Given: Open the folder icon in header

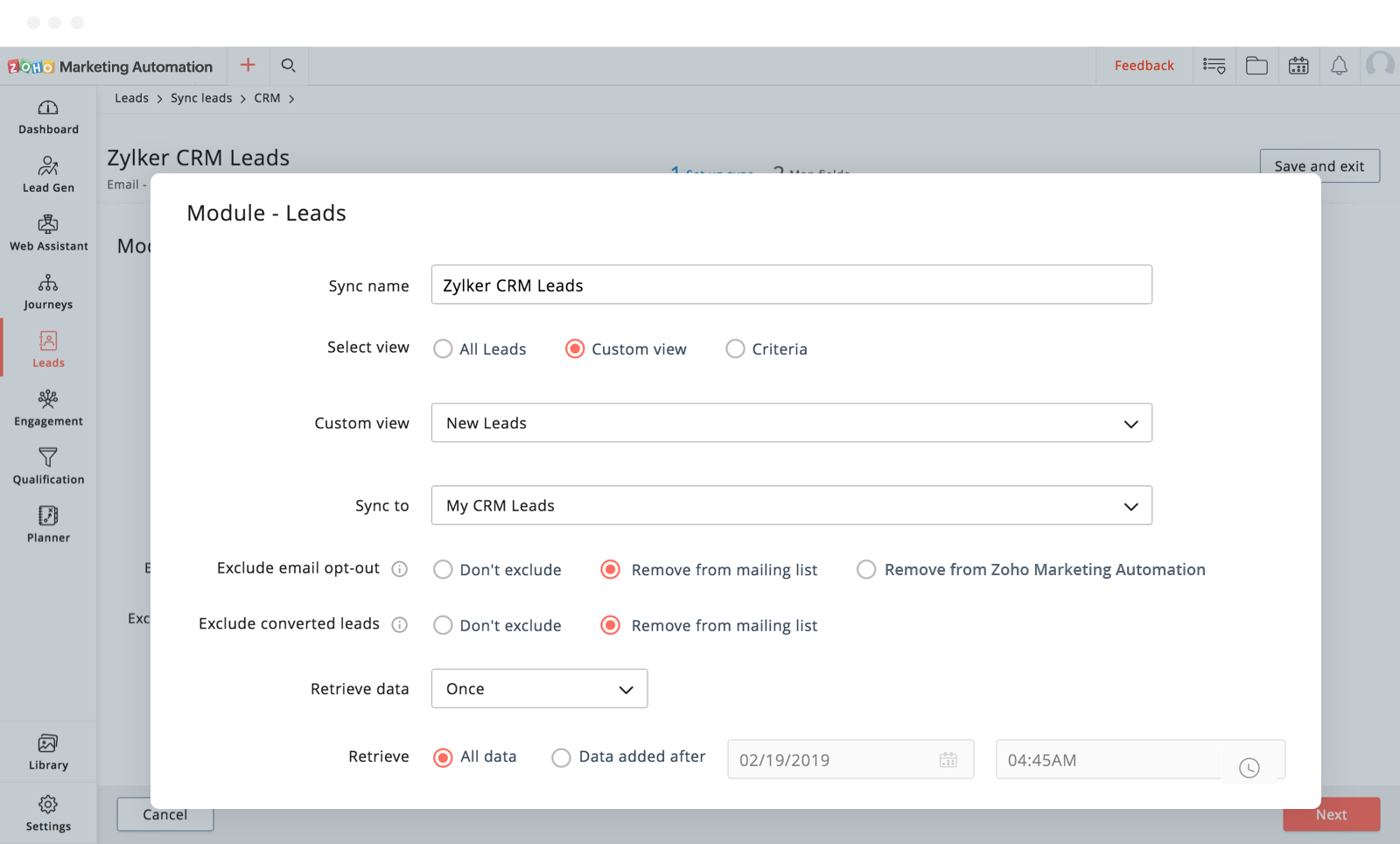Looking at the screenshot, I should point(1256,66).
